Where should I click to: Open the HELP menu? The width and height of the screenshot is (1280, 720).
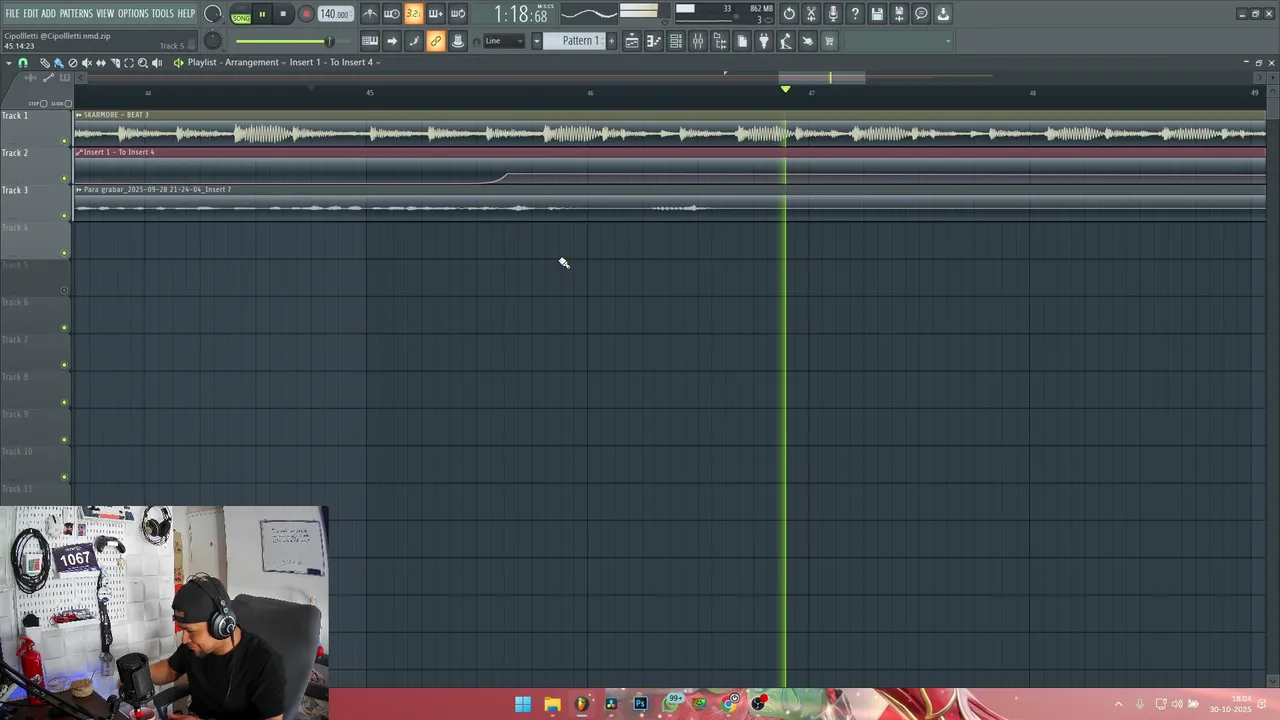click(x=186, y=14)
